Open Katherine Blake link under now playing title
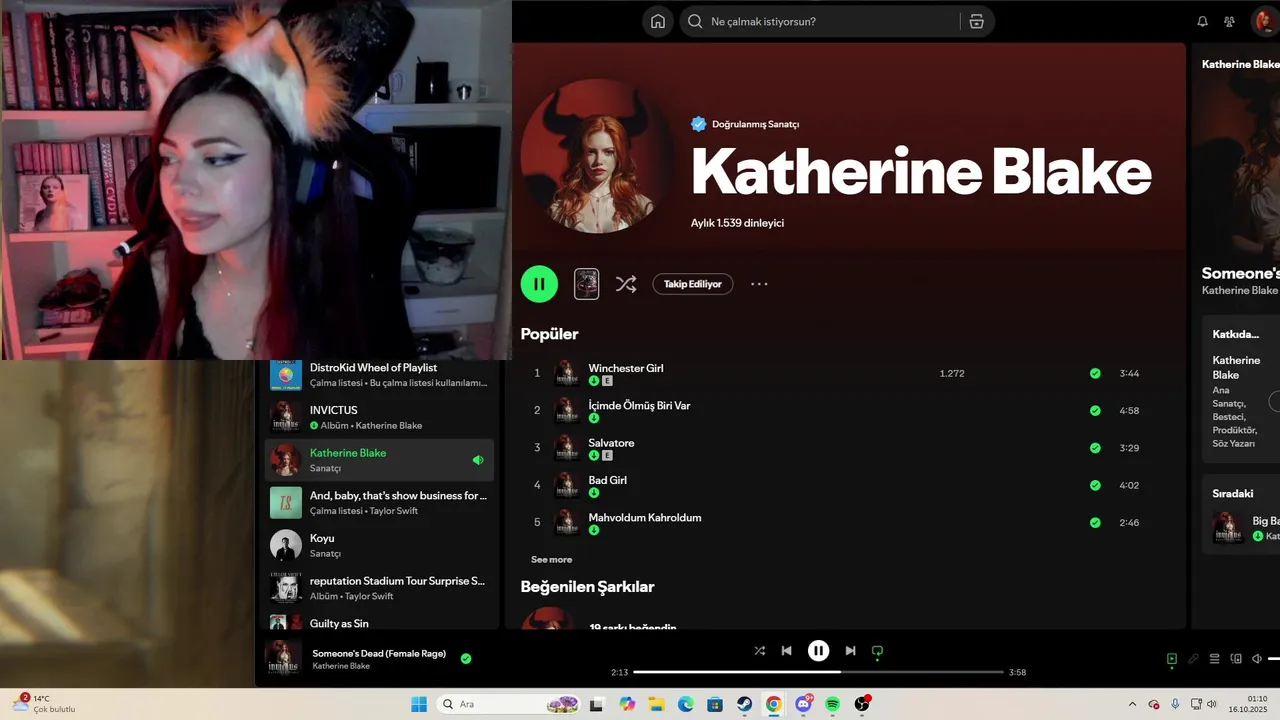Viewport: 1280px width, 720px height. pos(341,666)
